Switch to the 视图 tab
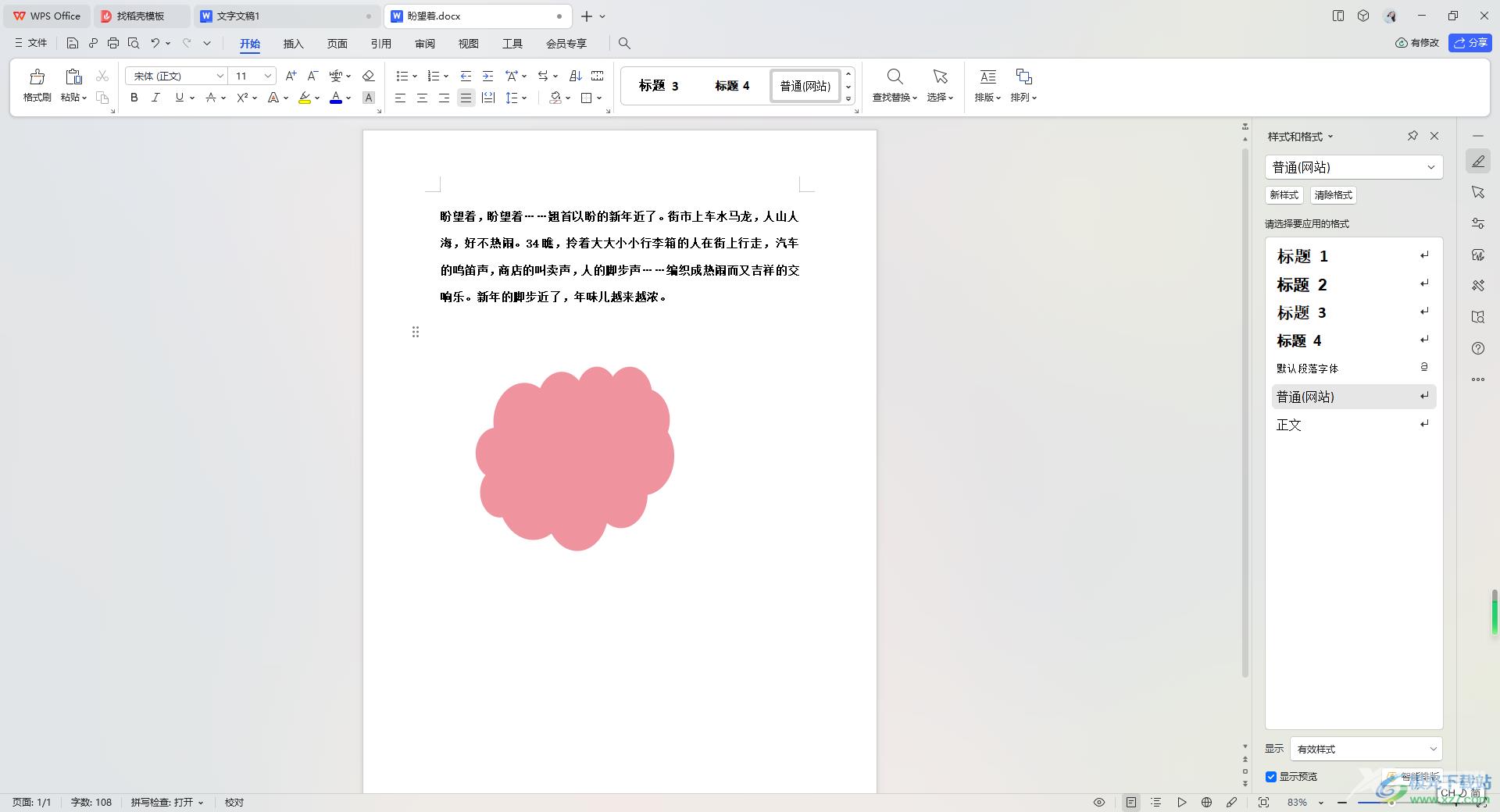This screenshot has width=1500, height=812. tap(468, 44)
